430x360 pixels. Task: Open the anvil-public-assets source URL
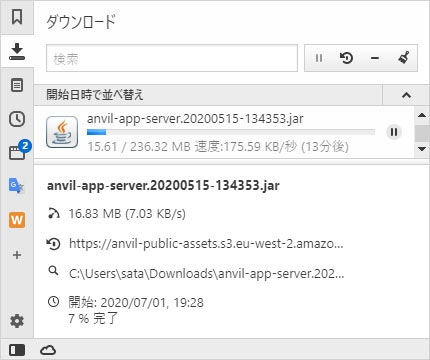coord(206,244)
